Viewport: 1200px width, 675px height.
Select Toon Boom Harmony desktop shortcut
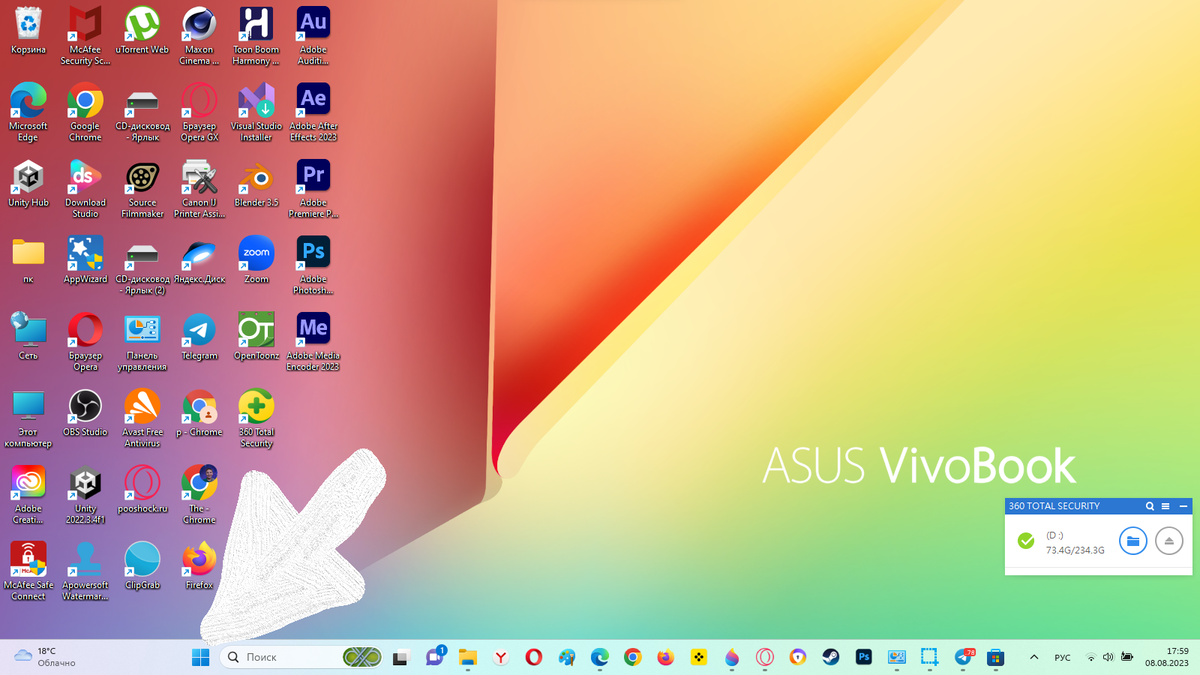point(256,35)
